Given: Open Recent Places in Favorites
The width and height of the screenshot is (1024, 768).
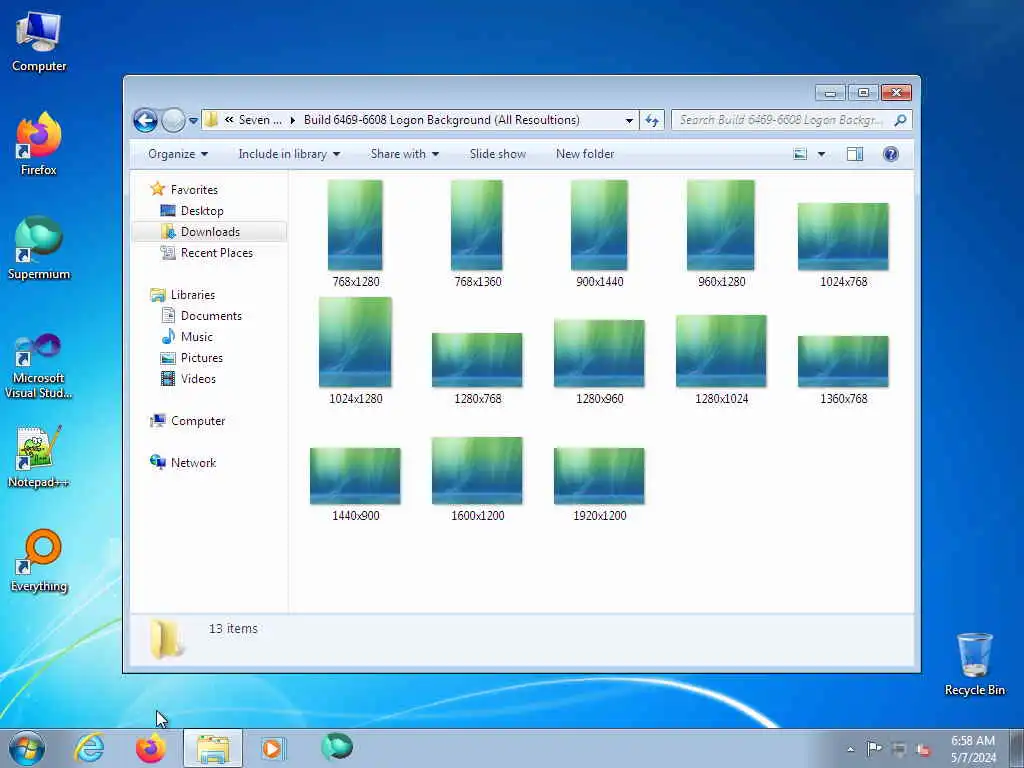Looking at the screenshot, I should pos(216,253).
